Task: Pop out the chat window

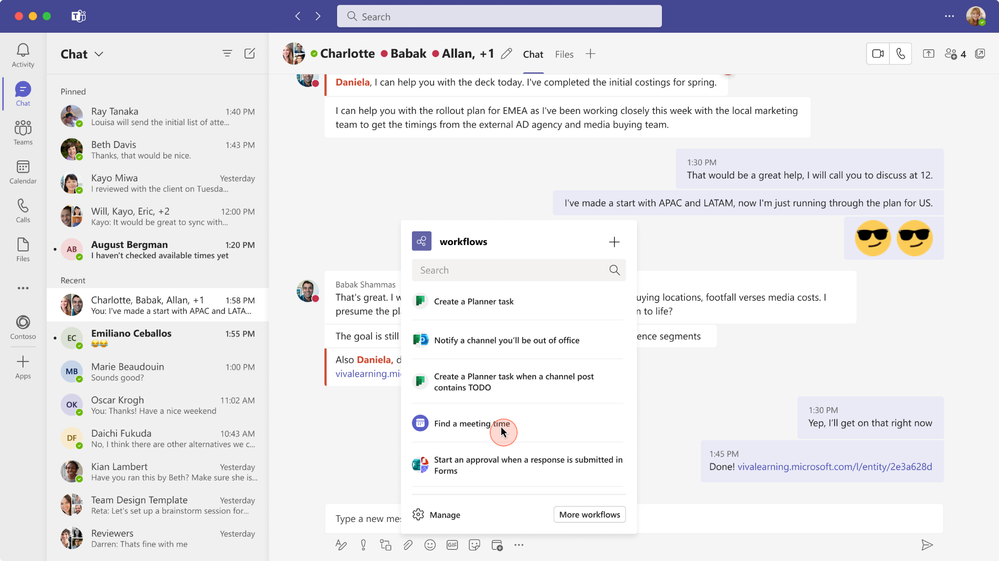Action: coord(980,54)
